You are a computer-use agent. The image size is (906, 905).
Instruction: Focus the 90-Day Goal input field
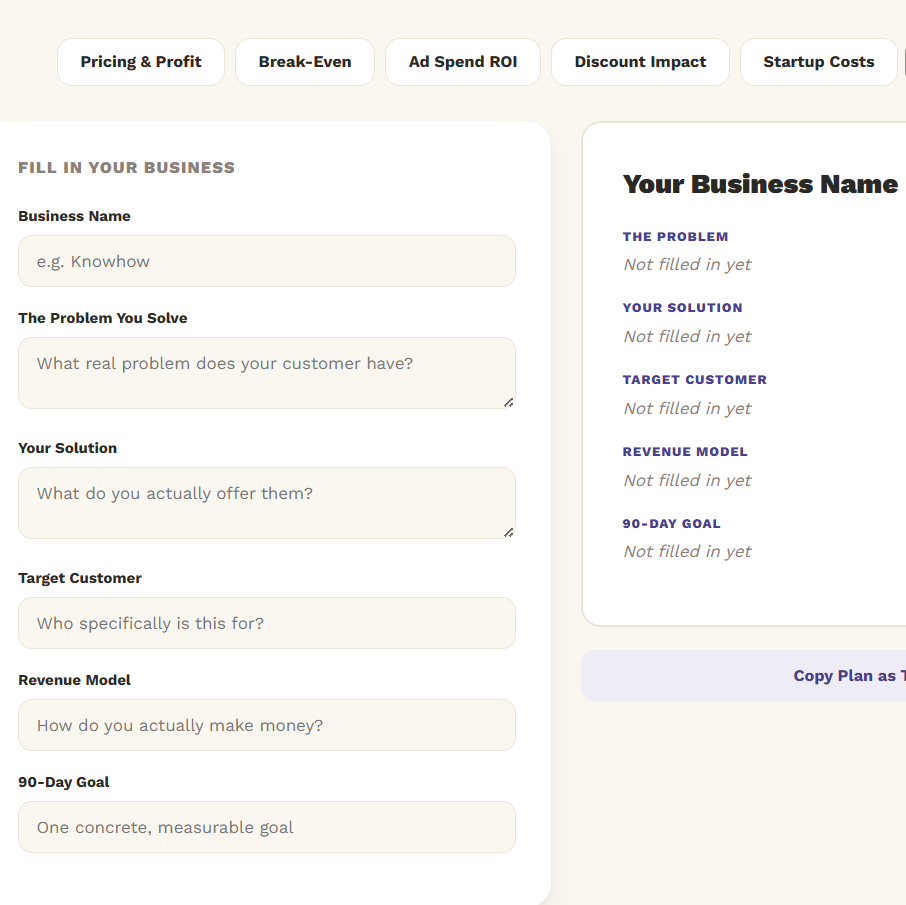[x=267, y=827]
